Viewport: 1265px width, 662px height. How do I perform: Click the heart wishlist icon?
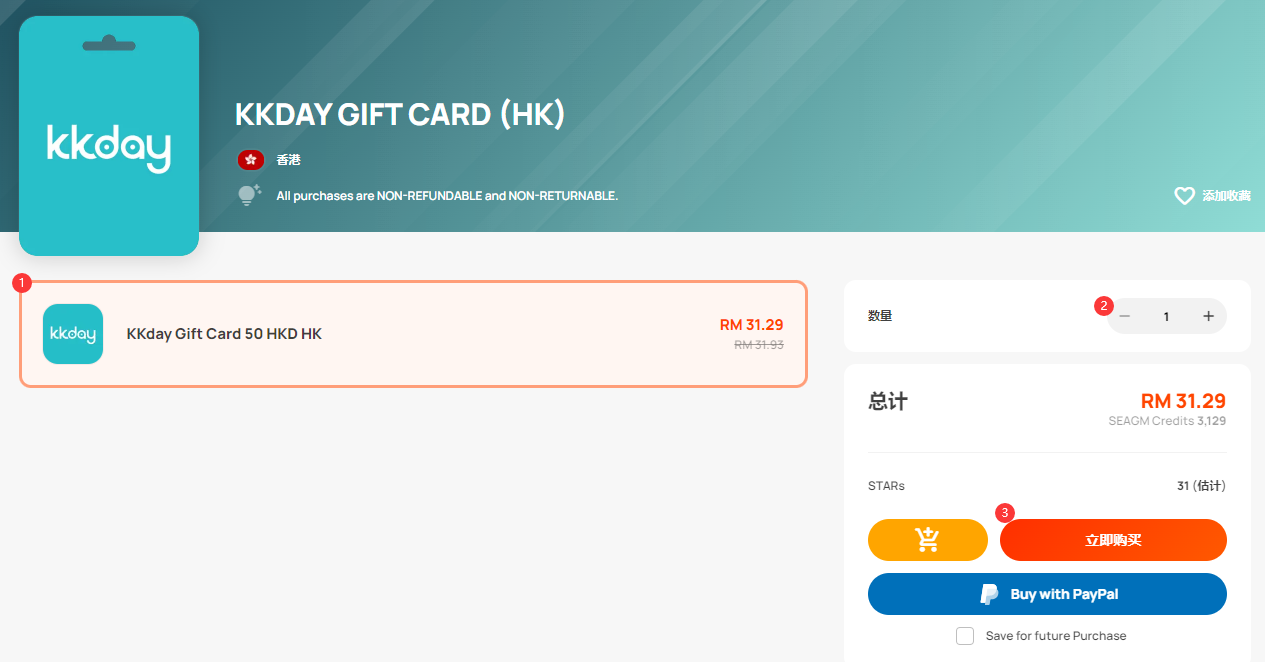(x=1184, y=196)
